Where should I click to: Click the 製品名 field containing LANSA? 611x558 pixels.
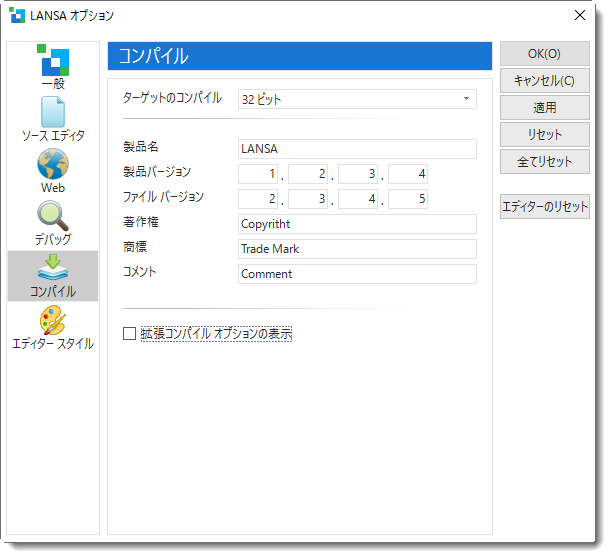click(x=357, y=149)
